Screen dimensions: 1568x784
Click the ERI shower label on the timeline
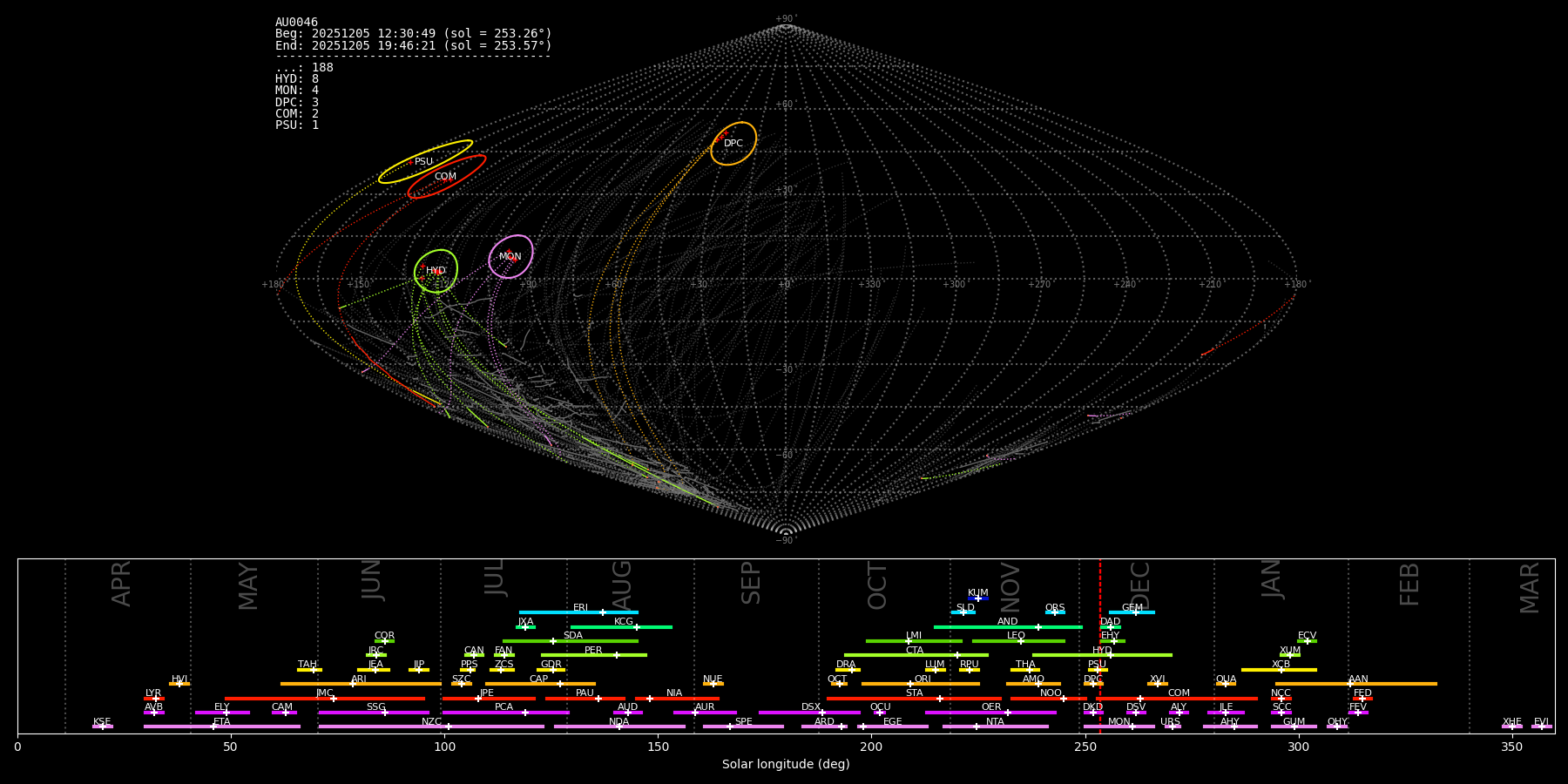pyautogui.click(x=580, y=608)
